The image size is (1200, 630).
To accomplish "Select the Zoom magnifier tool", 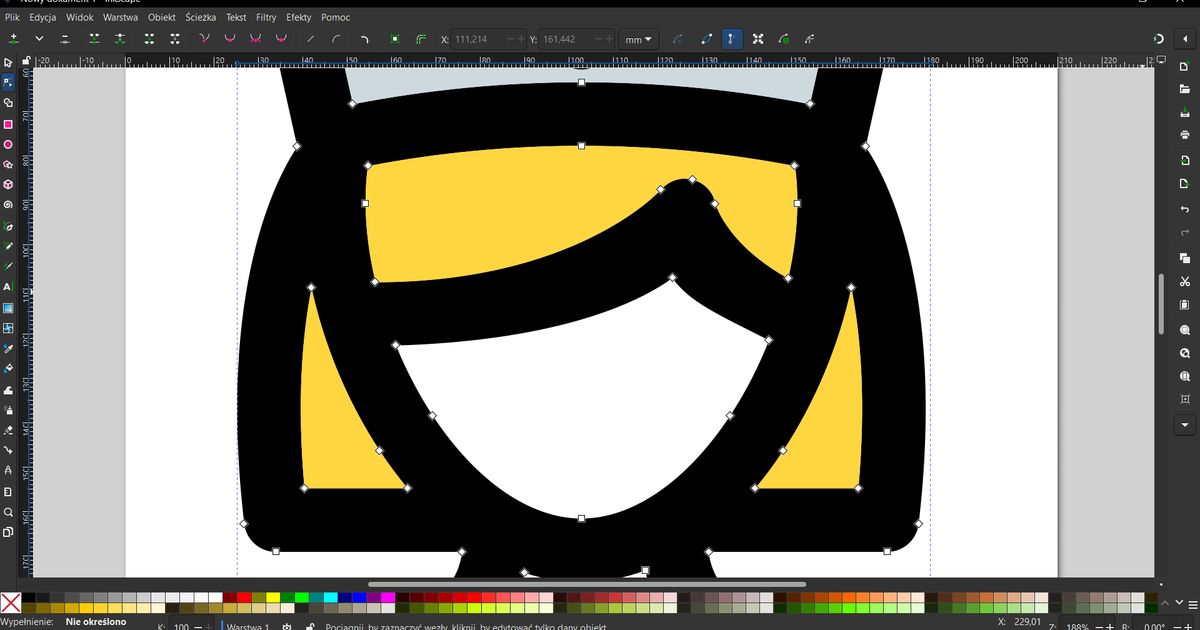I will tap(8, 512).
